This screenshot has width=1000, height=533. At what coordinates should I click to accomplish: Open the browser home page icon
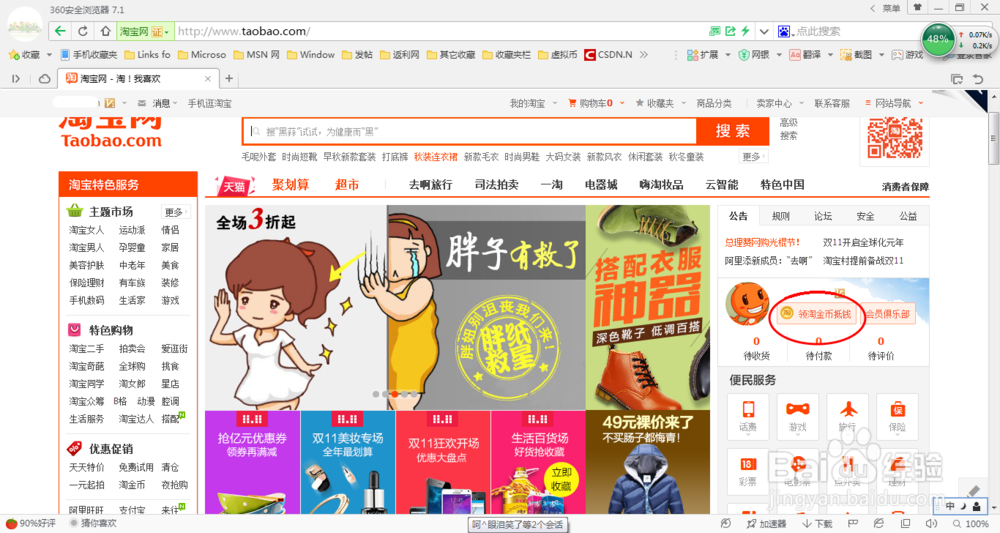105,31
